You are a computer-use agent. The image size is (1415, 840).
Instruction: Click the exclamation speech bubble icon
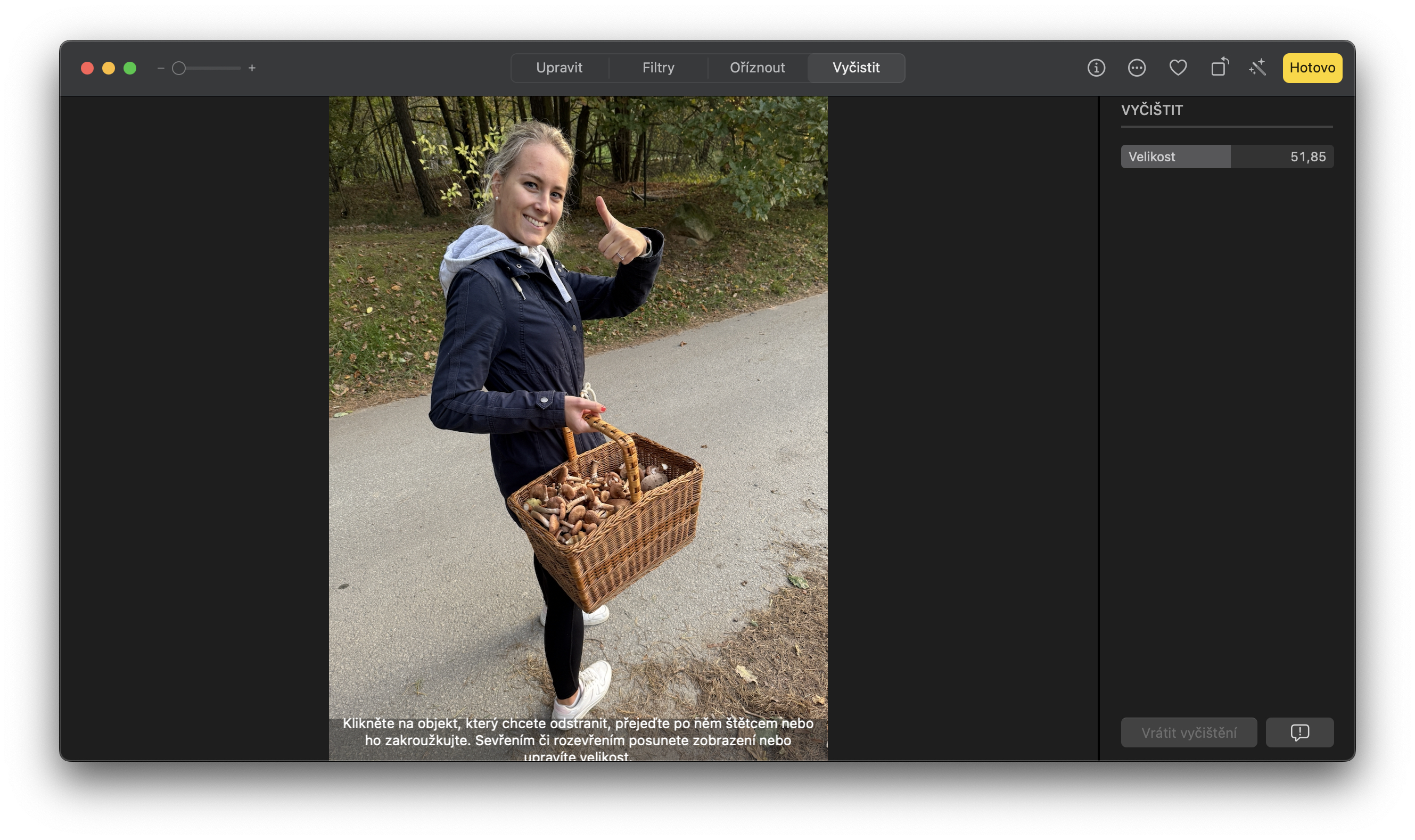[x=1299, y=732]
